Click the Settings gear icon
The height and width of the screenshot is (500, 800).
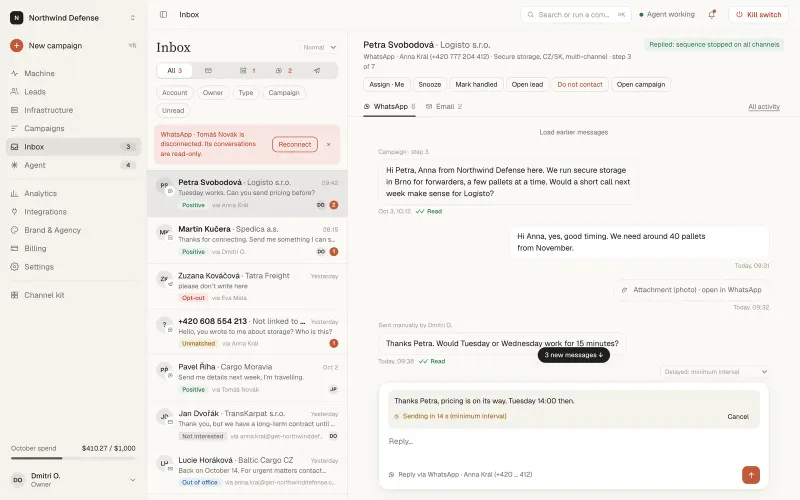[x=14, y=267]
